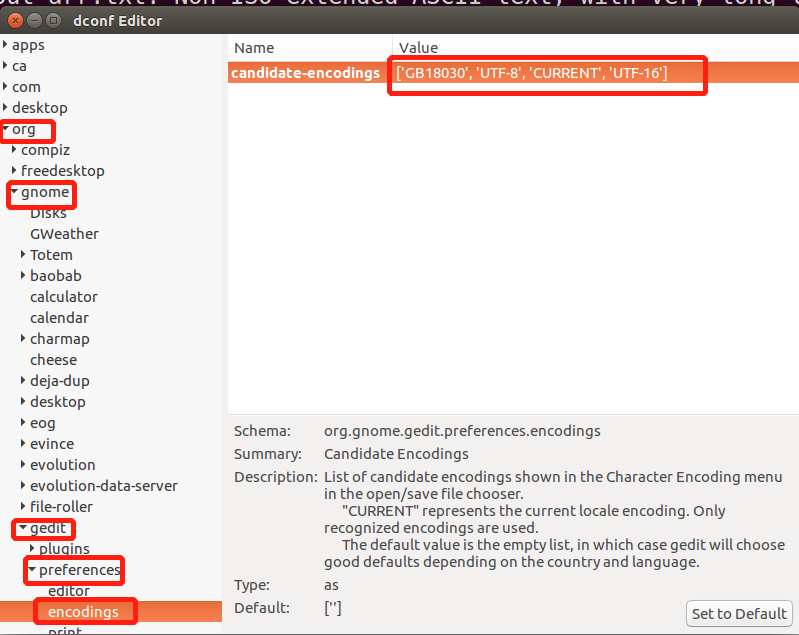This screenshot has height=635, width=799.
Task: Close the dconf Editor window
Action: (16, 20)
